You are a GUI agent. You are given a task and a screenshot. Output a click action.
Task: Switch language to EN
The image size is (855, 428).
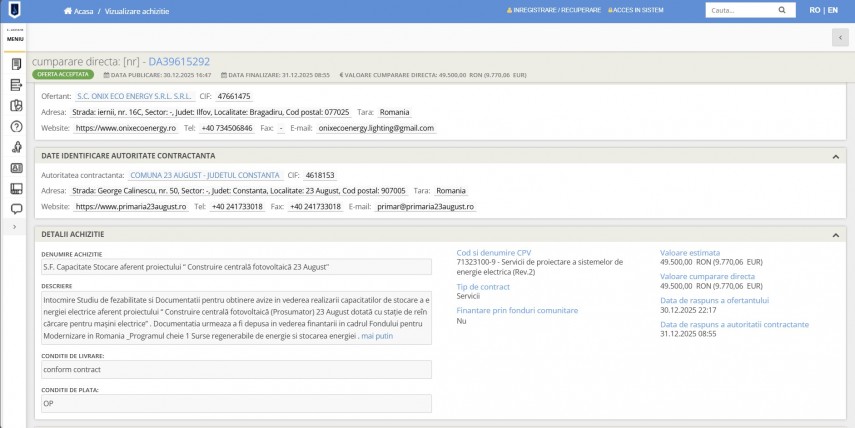point(832,10)
